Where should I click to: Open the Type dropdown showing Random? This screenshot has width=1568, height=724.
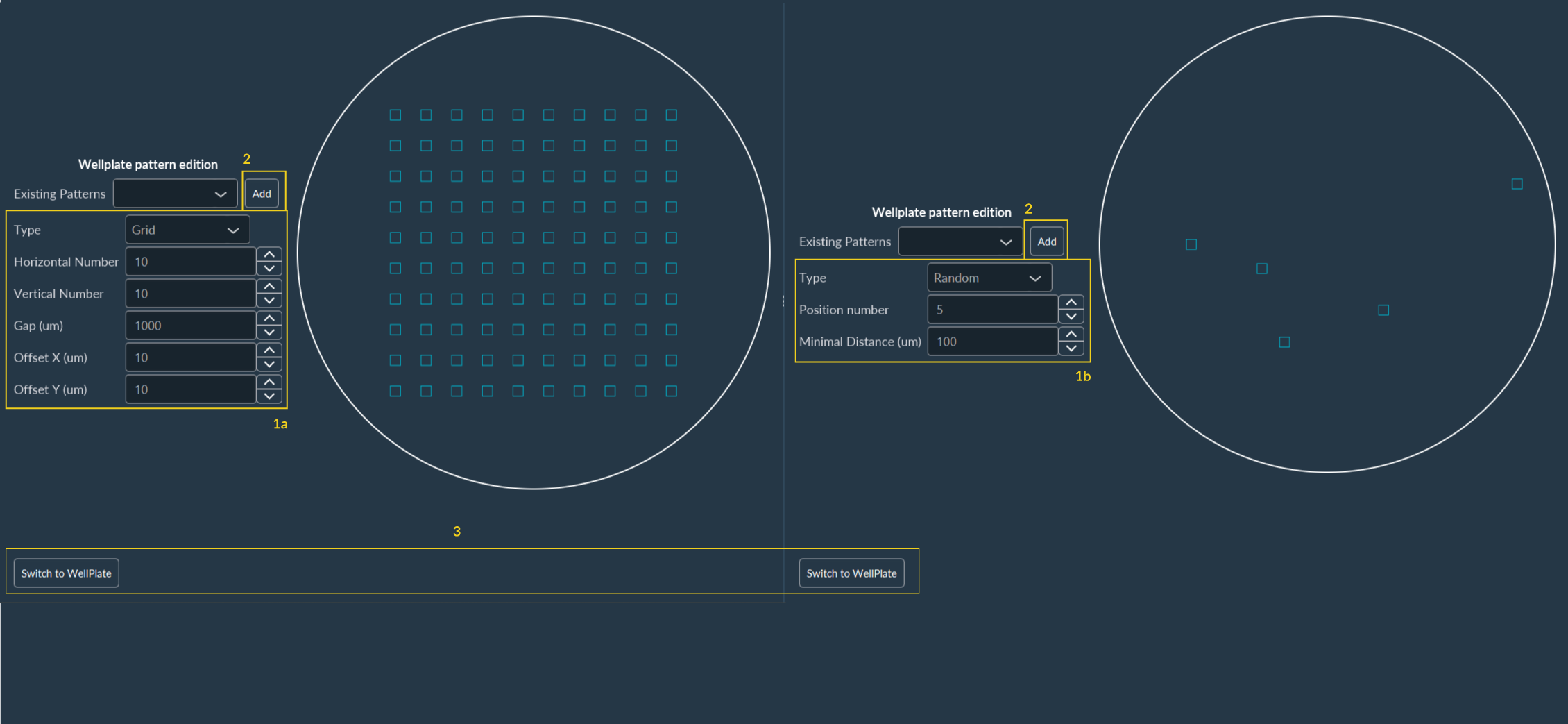tap(989, 277)
